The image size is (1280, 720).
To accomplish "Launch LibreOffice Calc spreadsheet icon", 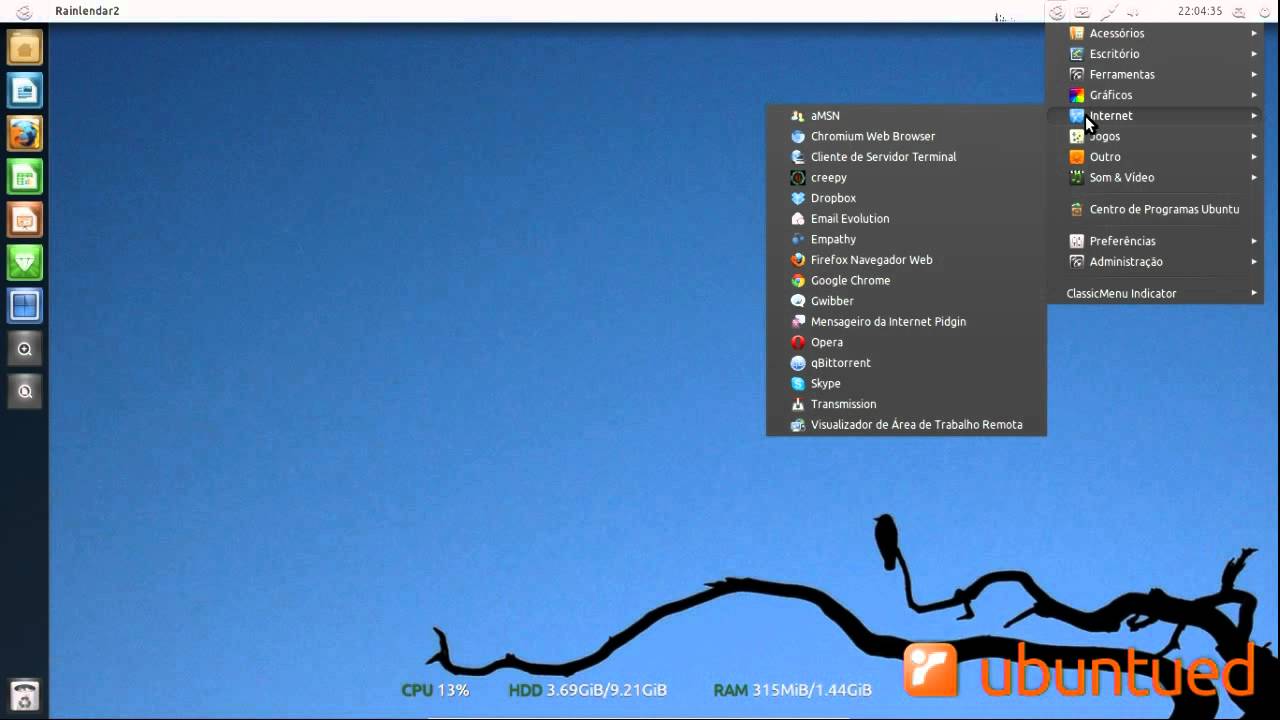I will [x=25, y=177].
